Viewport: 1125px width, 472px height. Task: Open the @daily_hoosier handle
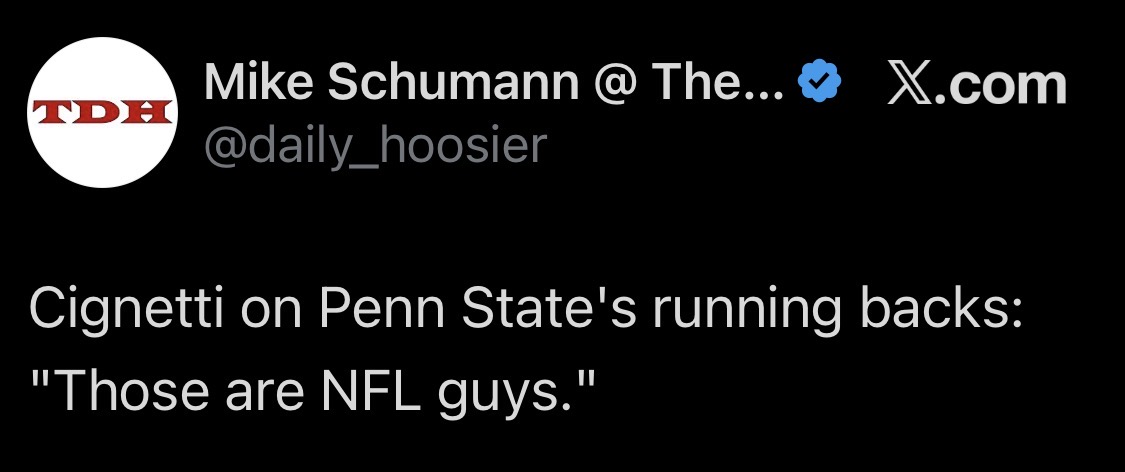[x=376, y=146]
